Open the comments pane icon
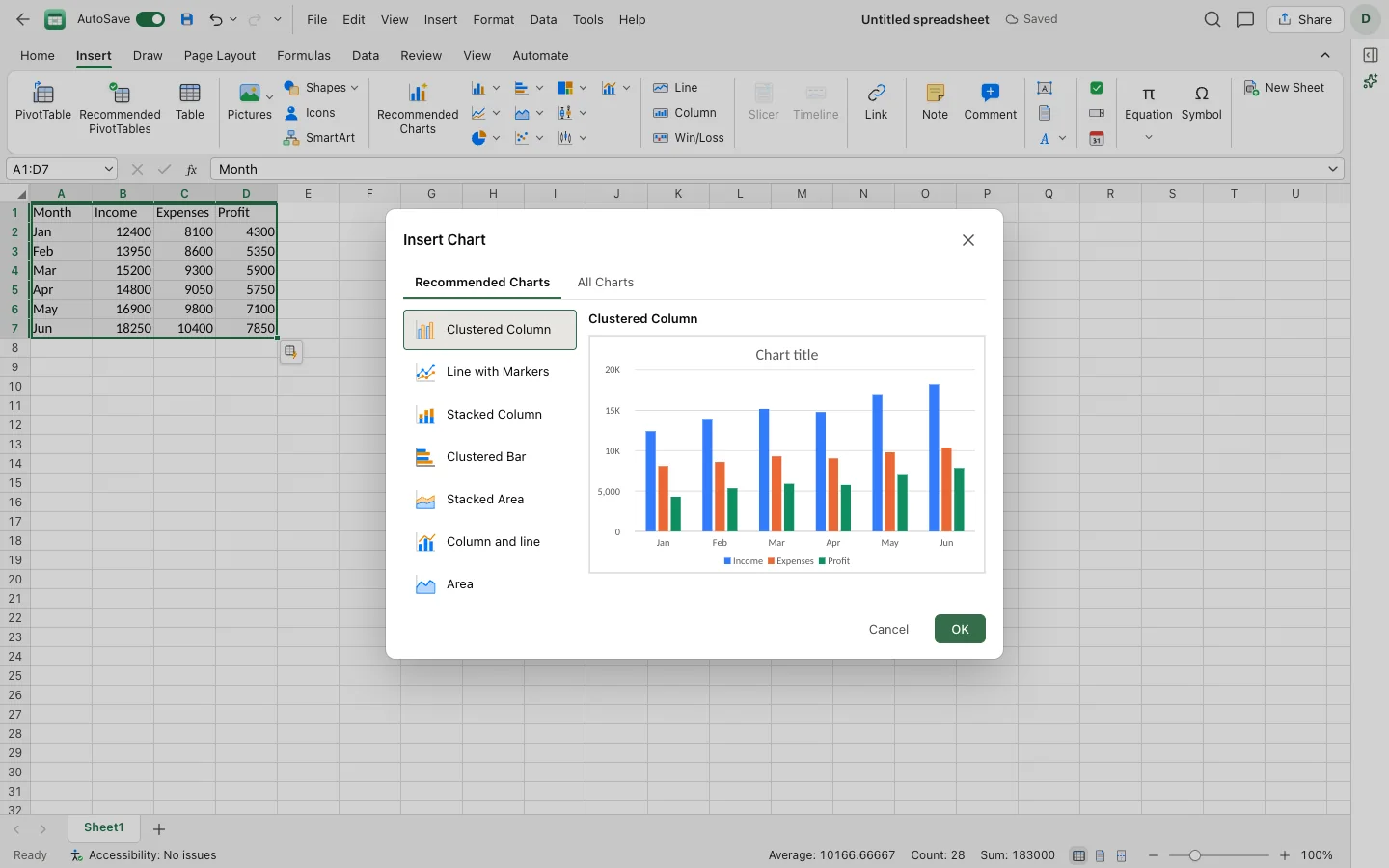 click(x=1245, y=19)
